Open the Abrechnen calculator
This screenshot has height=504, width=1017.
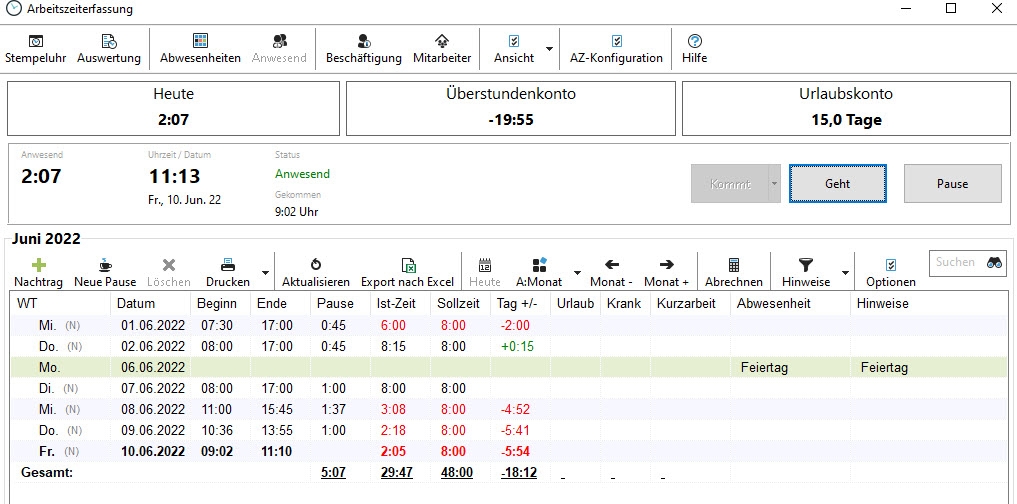(733, 272)
